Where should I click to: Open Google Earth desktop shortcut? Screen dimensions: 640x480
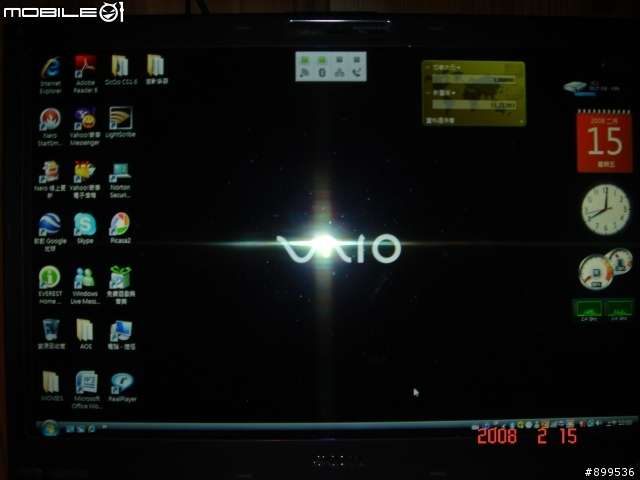point(50,232)
